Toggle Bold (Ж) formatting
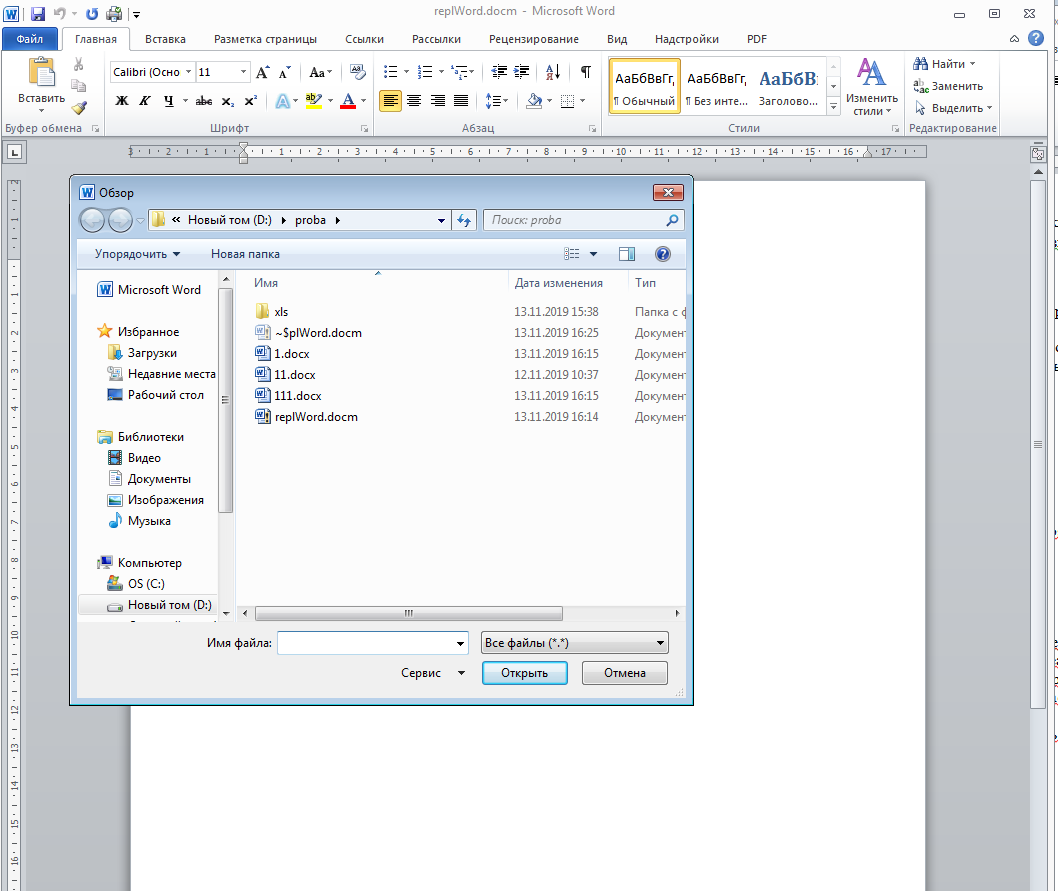Image resolution: width=1058 pixels, height=891 pixels. 121,101
